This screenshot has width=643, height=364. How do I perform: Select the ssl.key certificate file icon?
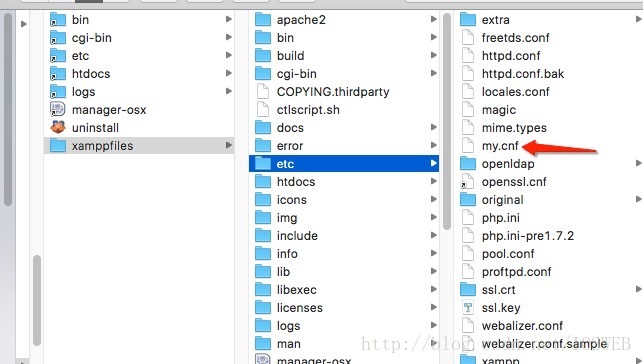click(468, 307)
